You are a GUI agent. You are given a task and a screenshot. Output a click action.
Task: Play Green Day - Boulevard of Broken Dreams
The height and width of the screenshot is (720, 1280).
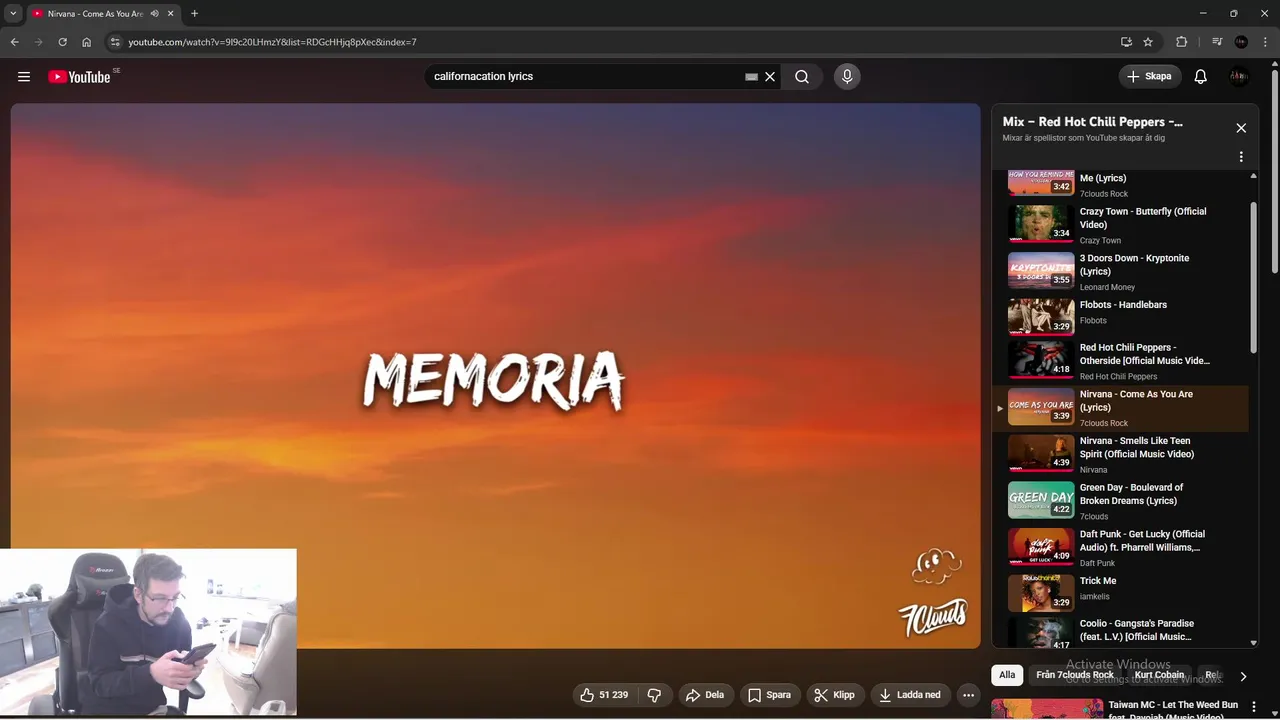coord(1120,501)
